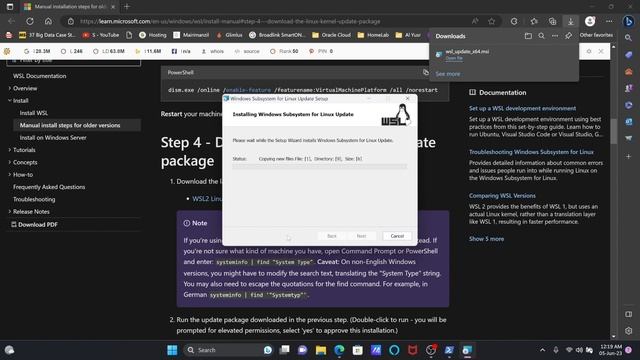Open Set up a WSL development environment link
640x360 pixels.
522,108
